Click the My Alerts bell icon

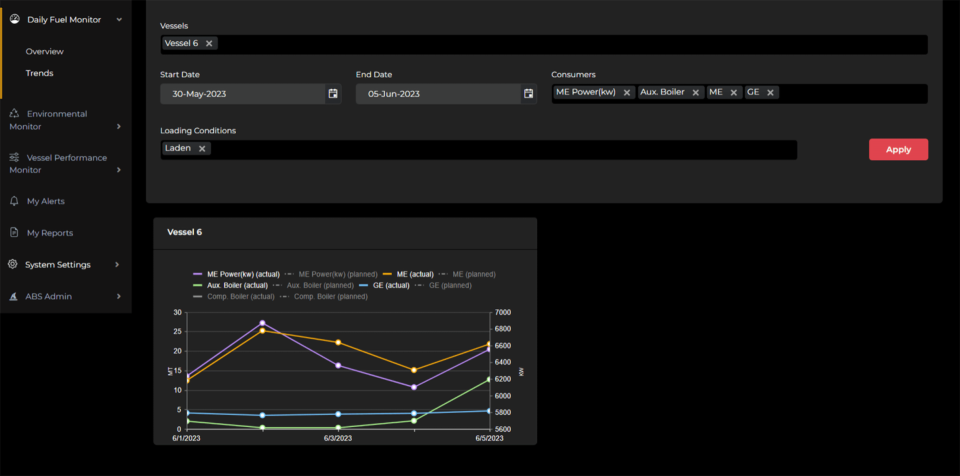pyautogui.click(x=15, y=201)
